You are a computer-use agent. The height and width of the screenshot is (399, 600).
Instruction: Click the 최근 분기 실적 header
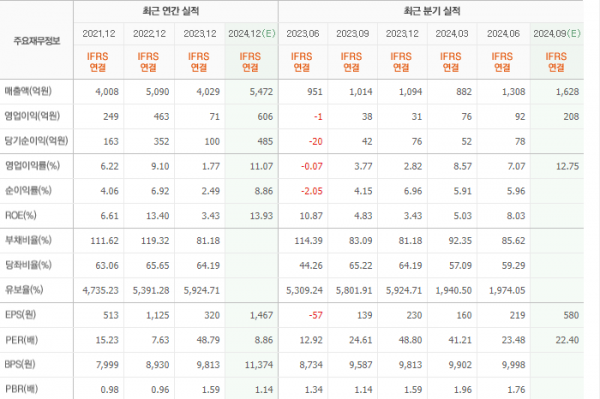432,11
